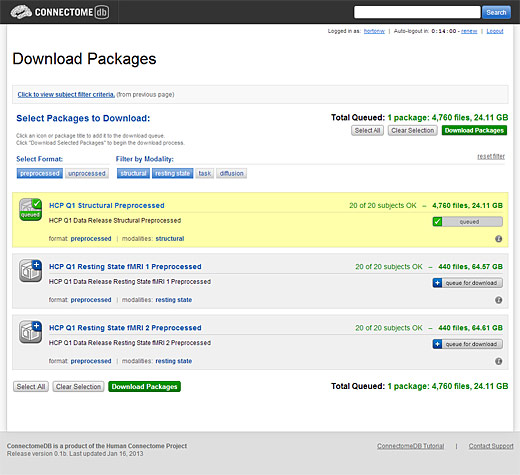
Task: Click the reset filter link
Action: click(x=491, y=156)
